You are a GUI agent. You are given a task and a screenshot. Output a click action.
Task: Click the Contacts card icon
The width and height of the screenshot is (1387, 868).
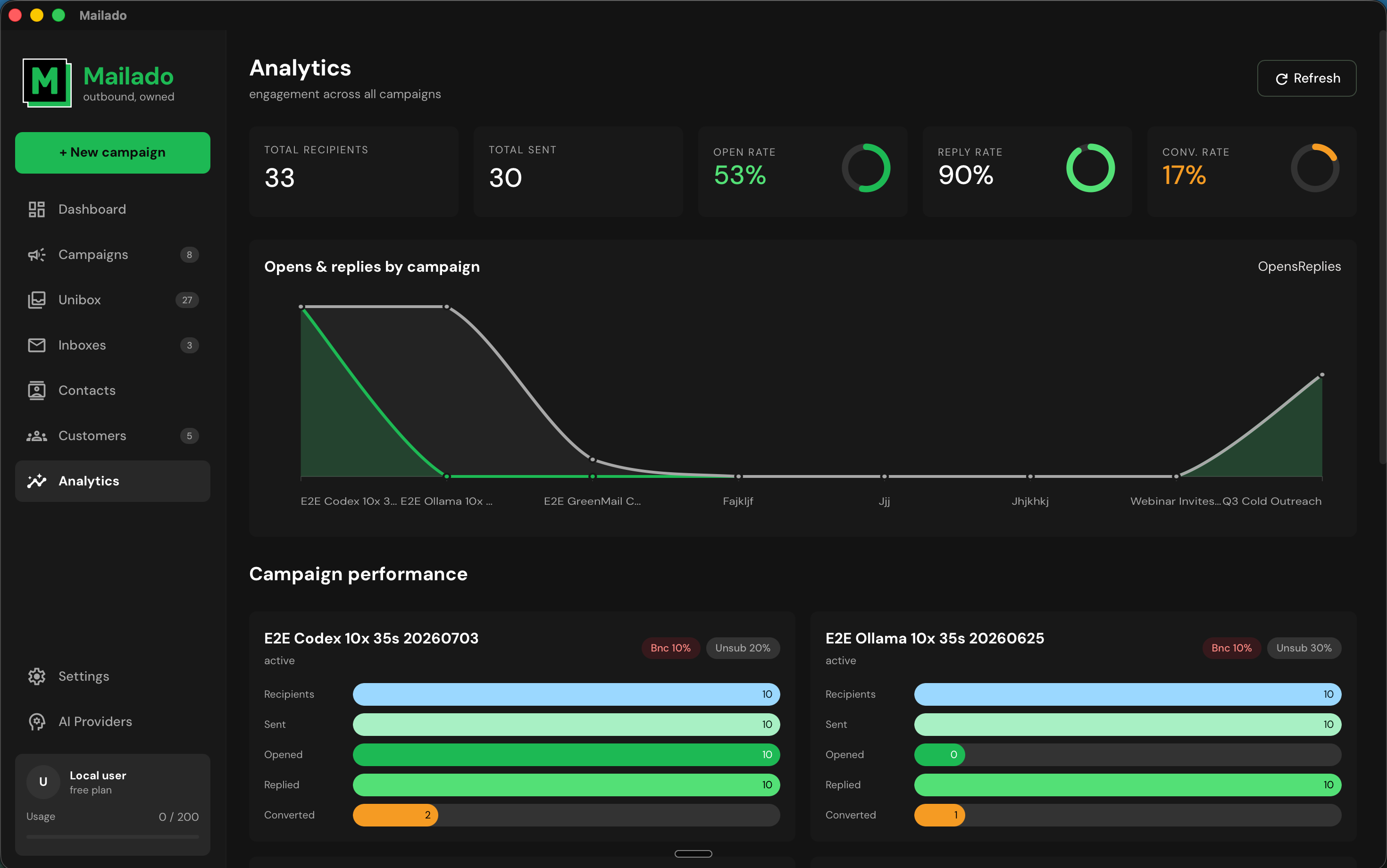click(37, 391)
